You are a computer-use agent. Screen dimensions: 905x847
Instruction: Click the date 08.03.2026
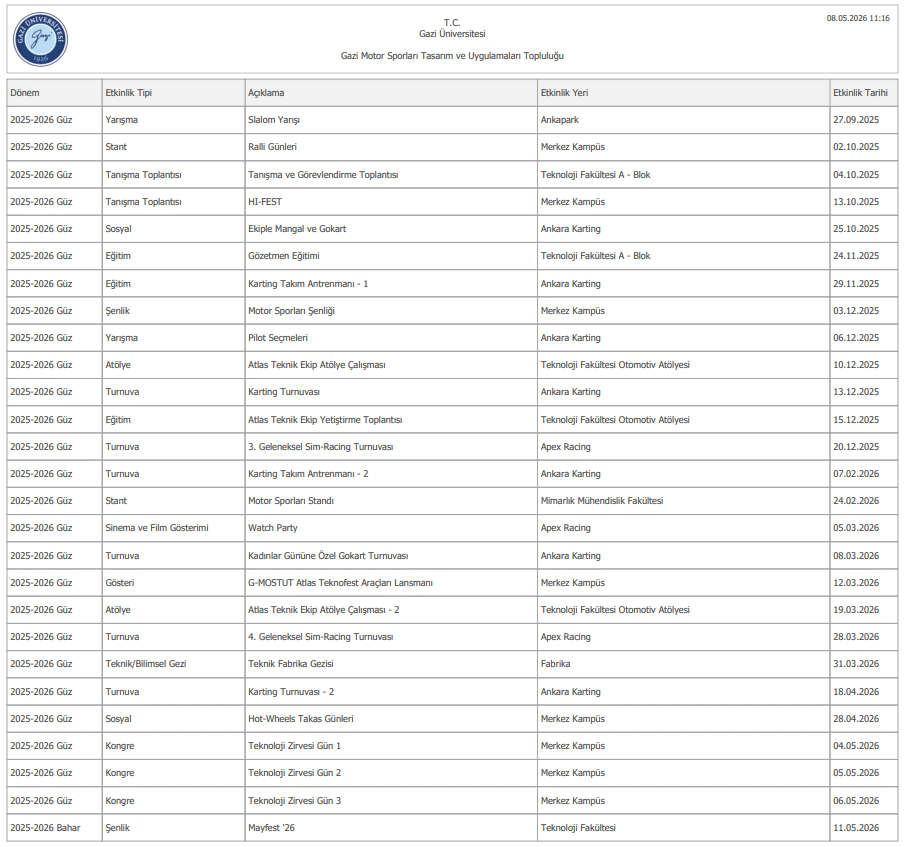(x=856, y=556)
